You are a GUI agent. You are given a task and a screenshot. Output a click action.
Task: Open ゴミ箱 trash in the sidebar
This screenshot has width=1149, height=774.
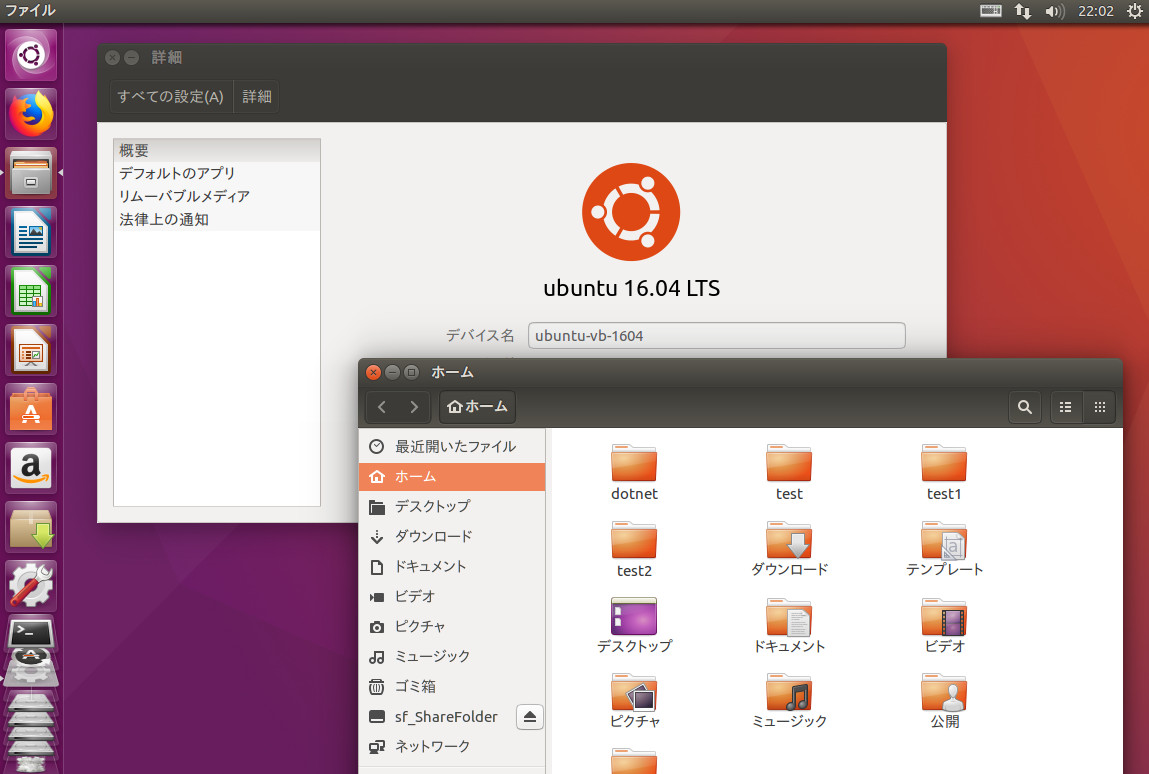pos(452,687)
